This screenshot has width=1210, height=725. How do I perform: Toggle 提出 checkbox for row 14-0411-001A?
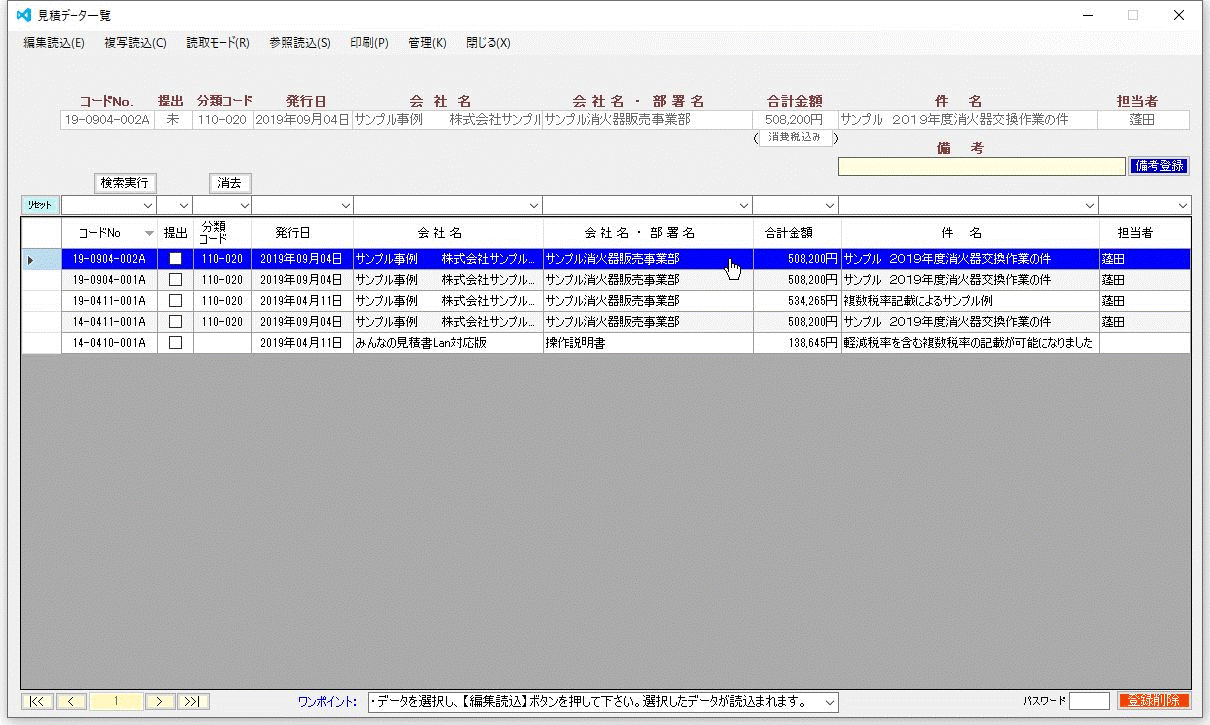click(x=175, y=322)
